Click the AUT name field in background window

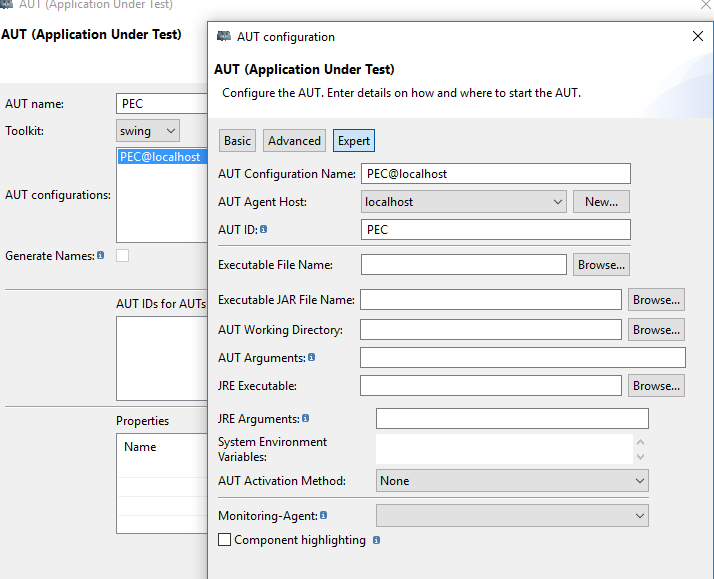[x=162, y=104]
